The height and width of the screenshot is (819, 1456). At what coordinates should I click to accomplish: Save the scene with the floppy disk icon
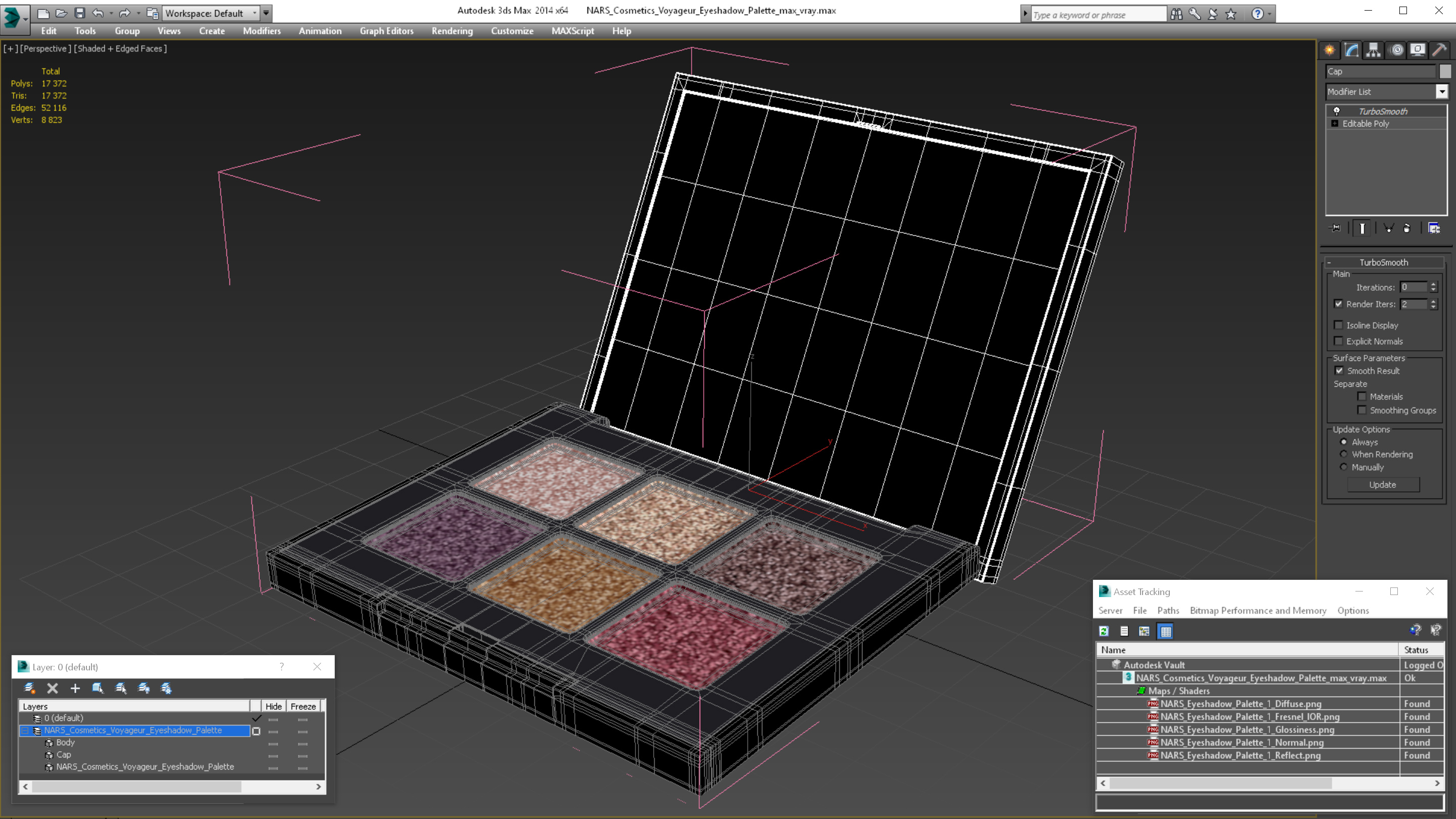coord(80,13)
